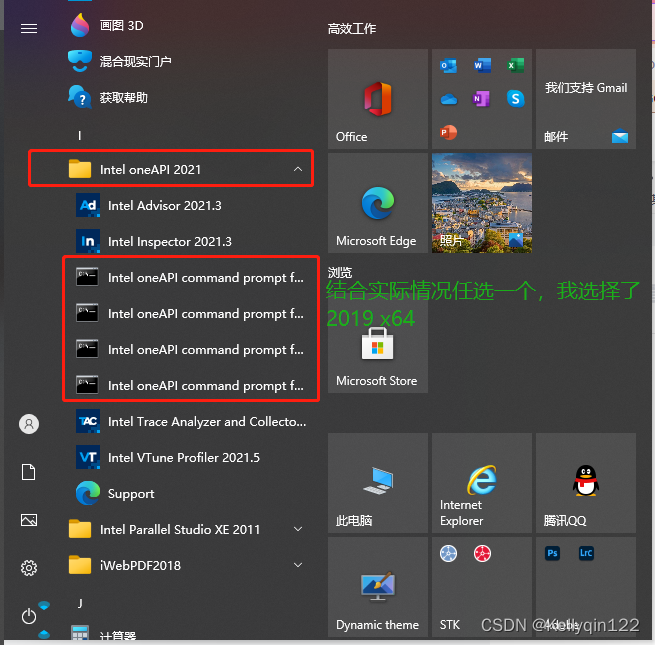This screenshot has width=655, height=645.
Task: Open Excel in the Office apps tile
Action: [515, 66]
